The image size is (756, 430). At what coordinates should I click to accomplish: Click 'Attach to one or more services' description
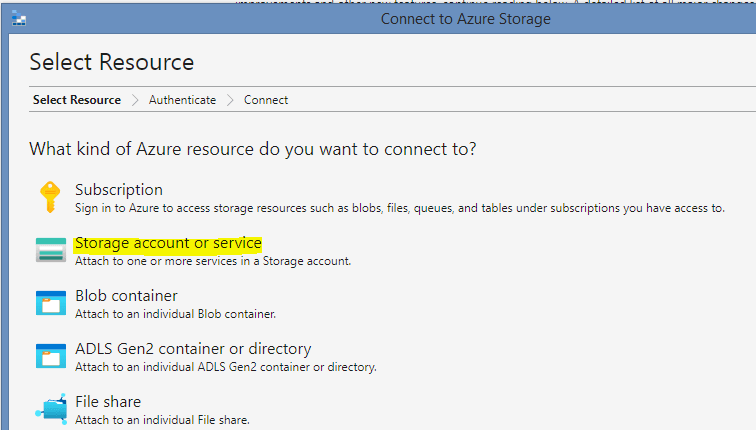[x=213, y=261]
